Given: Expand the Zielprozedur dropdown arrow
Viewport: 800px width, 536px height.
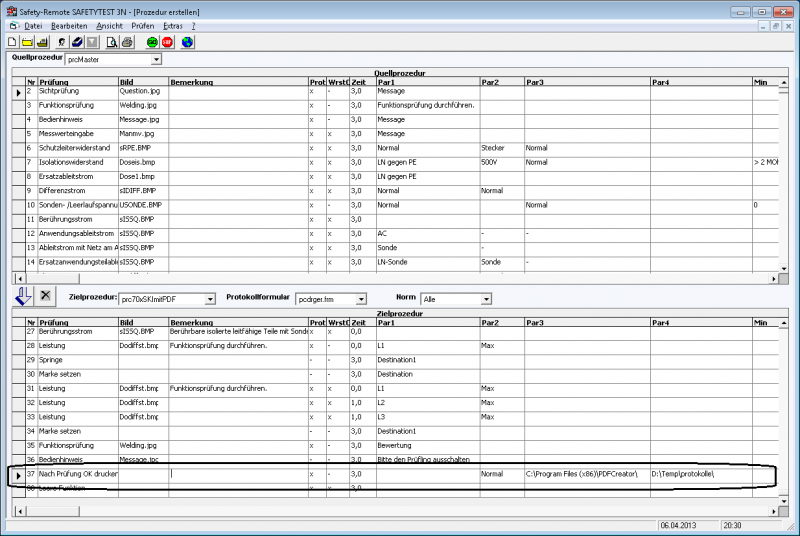Looking at the screenshot, I should coord(210,299).
